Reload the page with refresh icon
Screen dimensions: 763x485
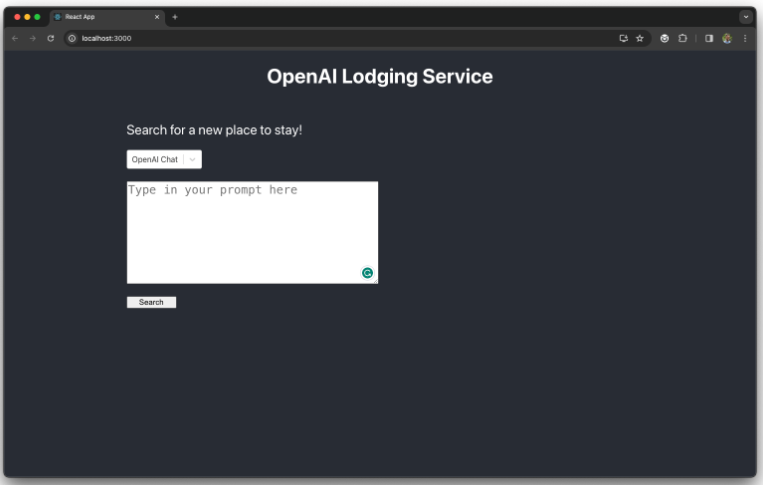(51, 38)
